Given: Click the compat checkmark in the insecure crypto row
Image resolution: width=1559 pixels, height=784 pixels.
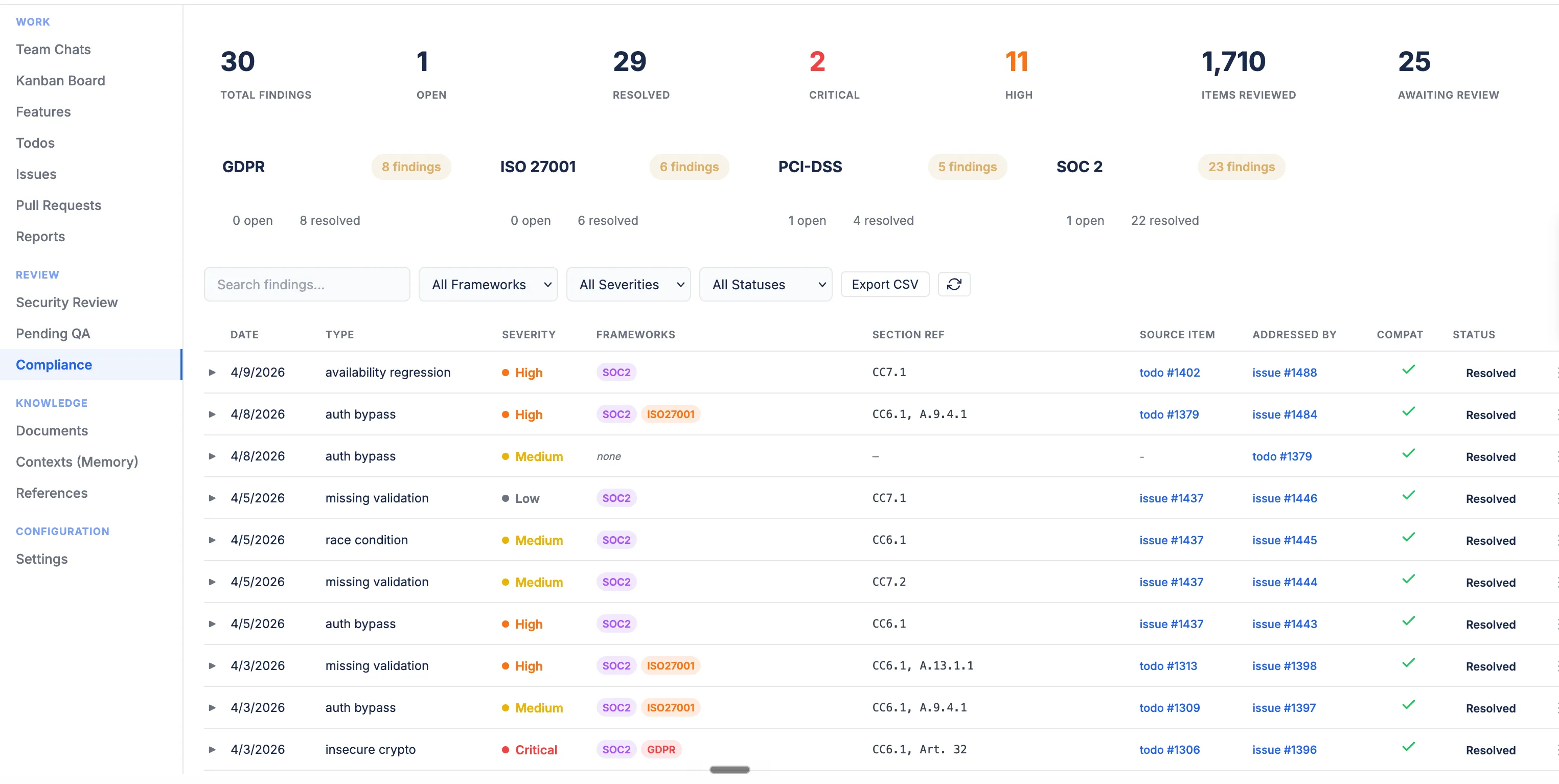Looking at the screenshot, I should click(1408, 747).
